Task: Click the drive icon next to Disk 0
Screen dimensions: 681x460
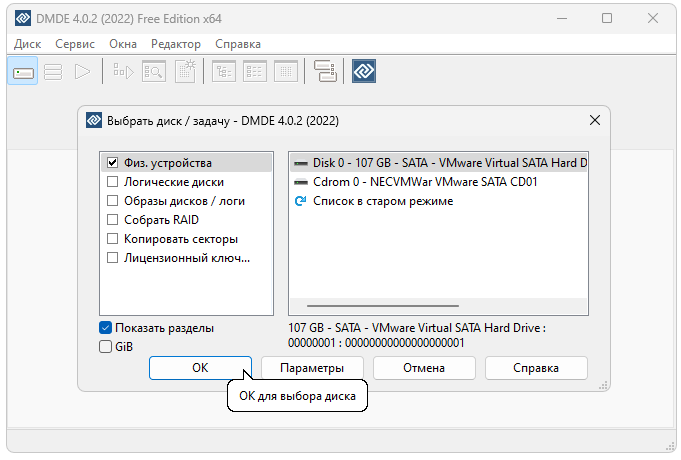Action: point(301,163)
